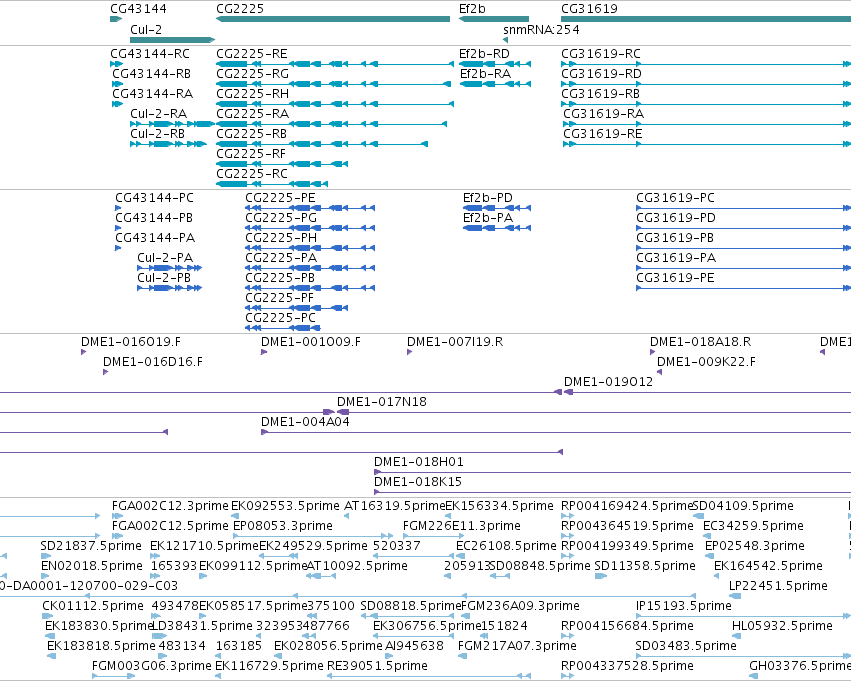Click the DME1-018K15 BAC clone
Image resolution: width=851 pixels, height=681 pixels.
612,493
